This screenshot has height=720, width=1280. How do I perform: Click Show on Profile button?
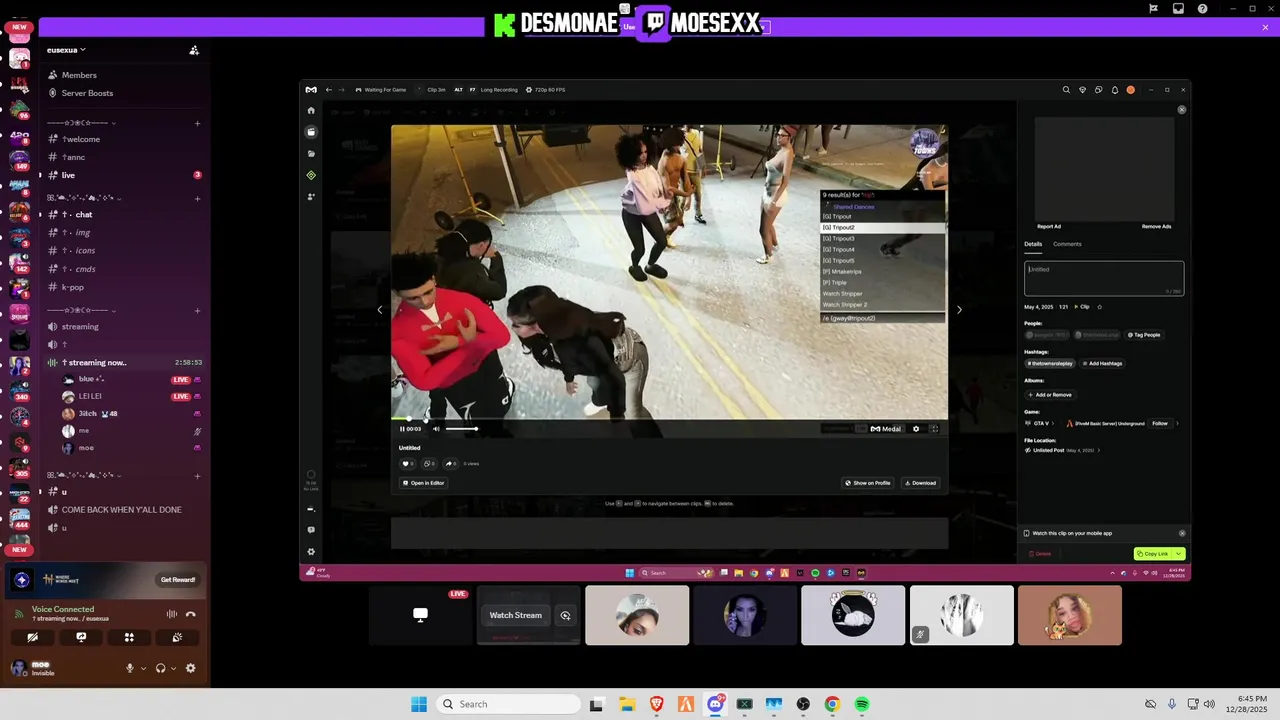coord(868,483)
